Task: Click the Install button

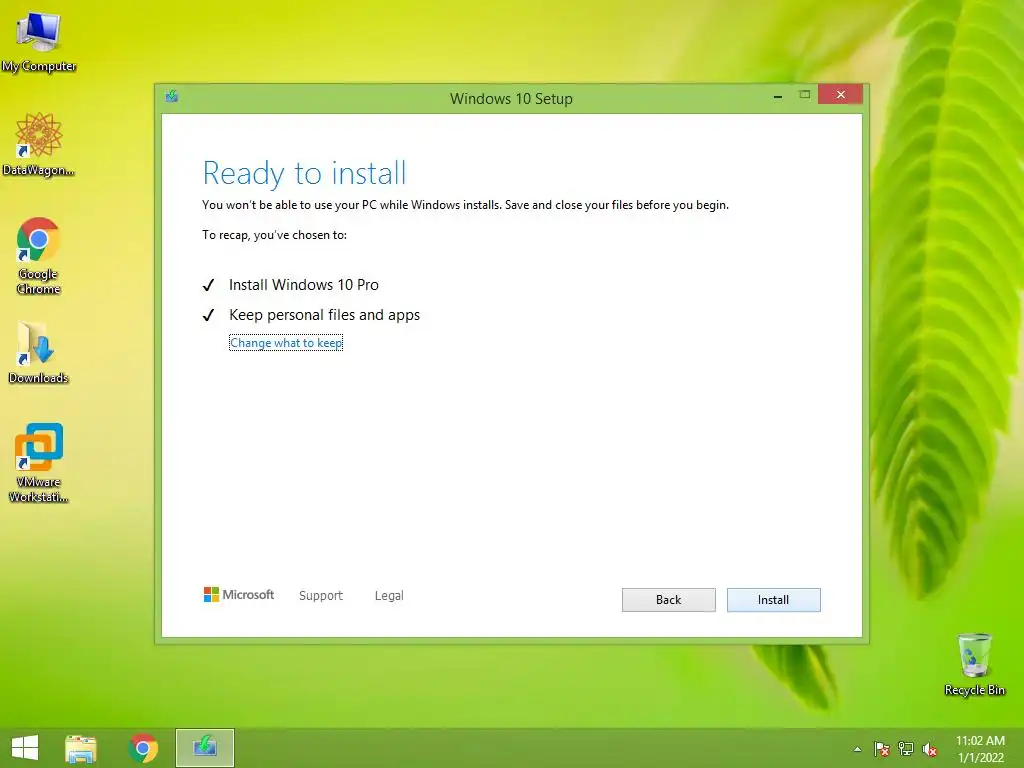Action: 773,600
